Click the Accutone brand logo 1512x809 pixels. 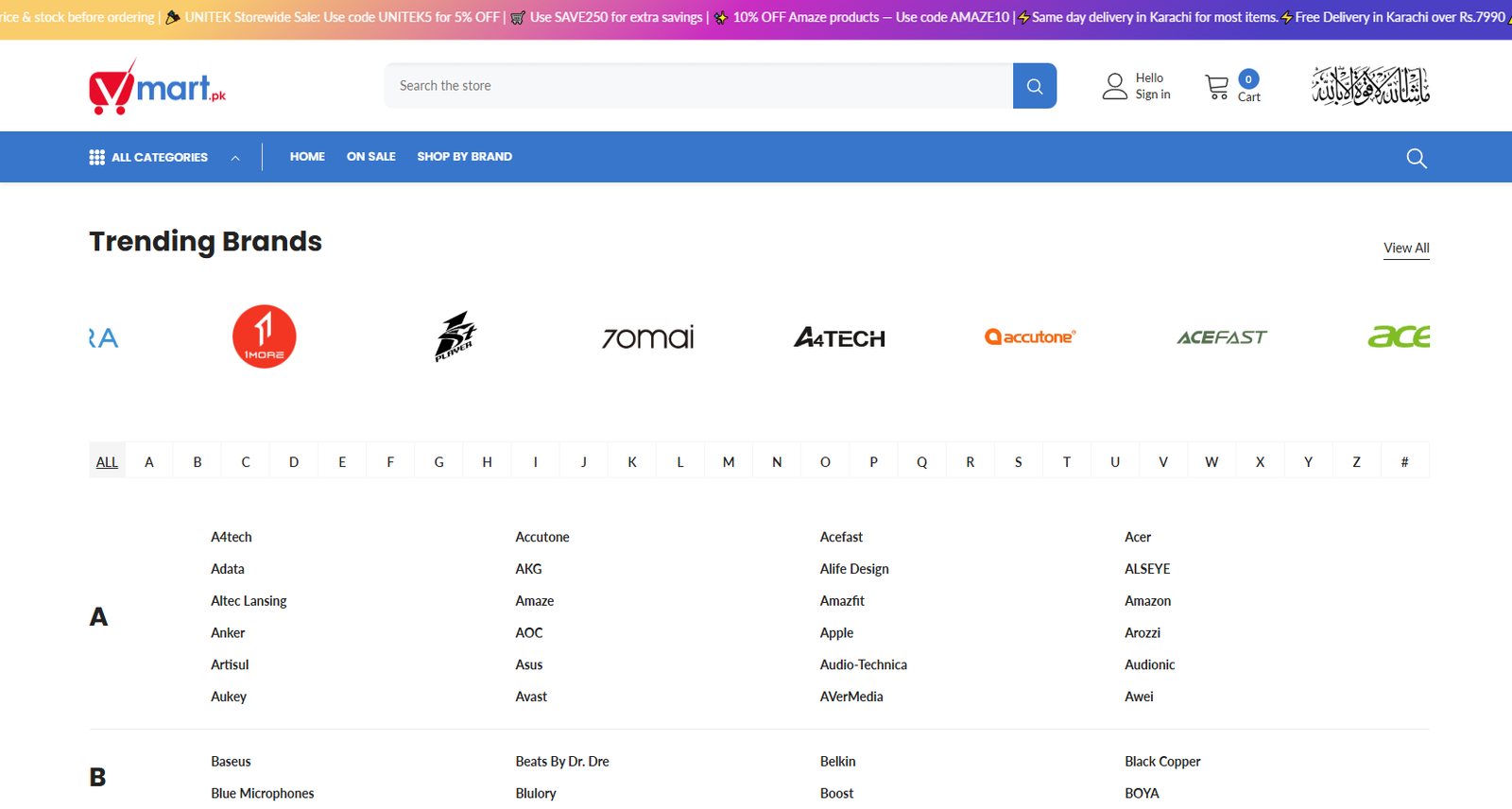coord(1030,337)
